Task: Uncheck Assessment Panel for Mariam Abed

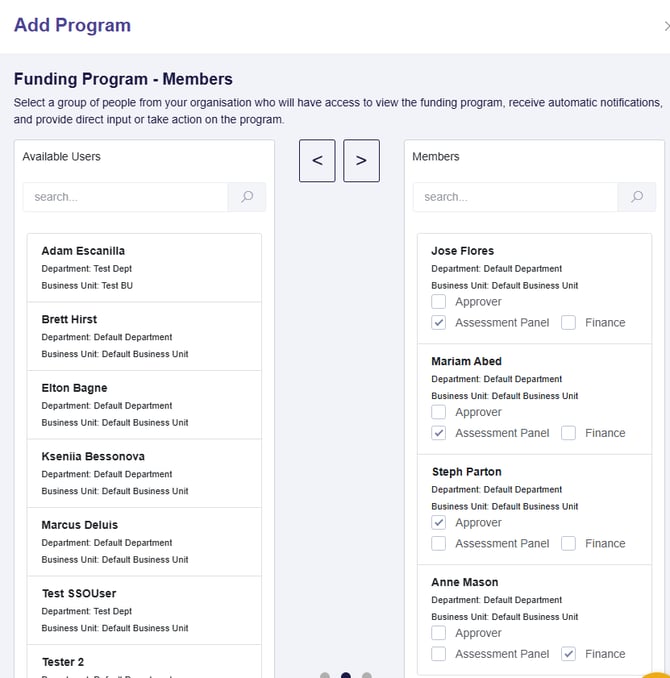Action: click(439, 433)
